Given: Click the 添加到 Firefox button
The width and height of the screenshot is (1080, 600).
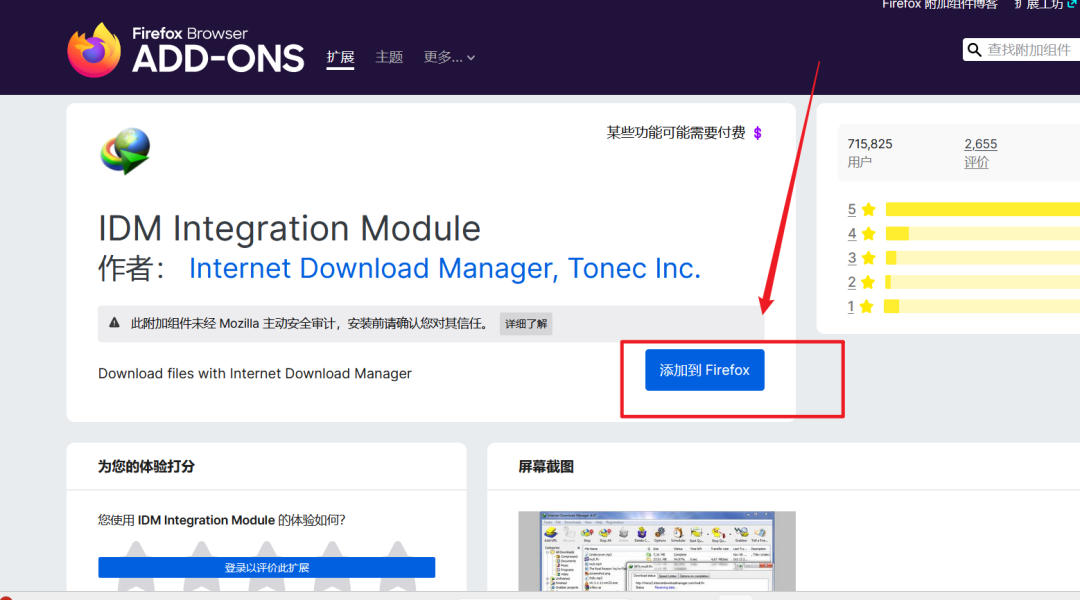Looking at the screenshot, I should [705, 370].
